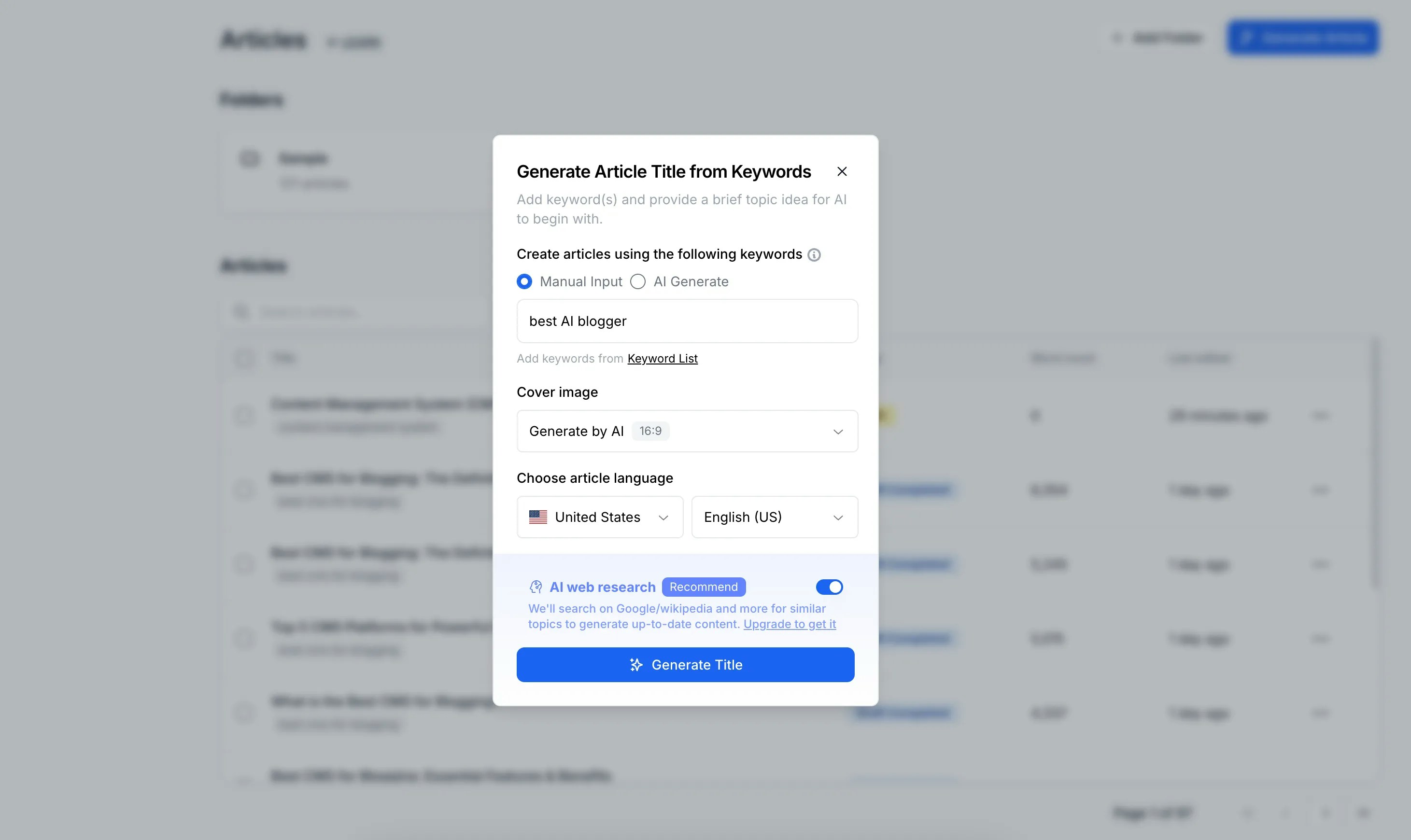Click the AI web research head icon
1411x840 pixels.
click(535, 587)
